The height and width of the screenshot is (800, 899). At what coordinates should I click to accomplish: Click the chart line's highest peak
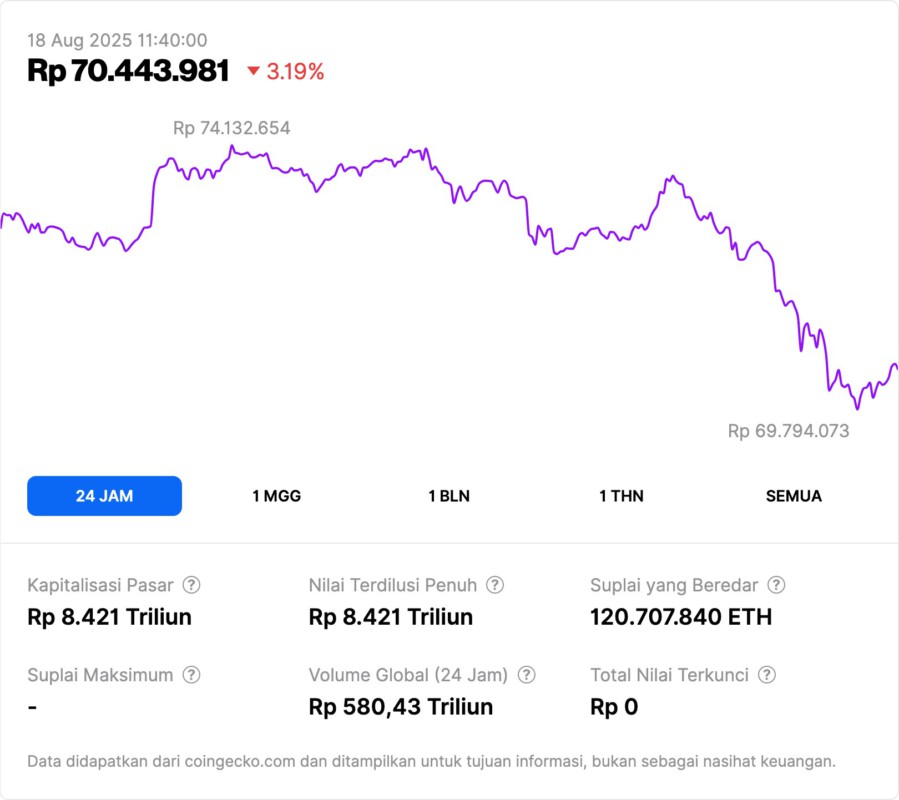coord(232,147)
